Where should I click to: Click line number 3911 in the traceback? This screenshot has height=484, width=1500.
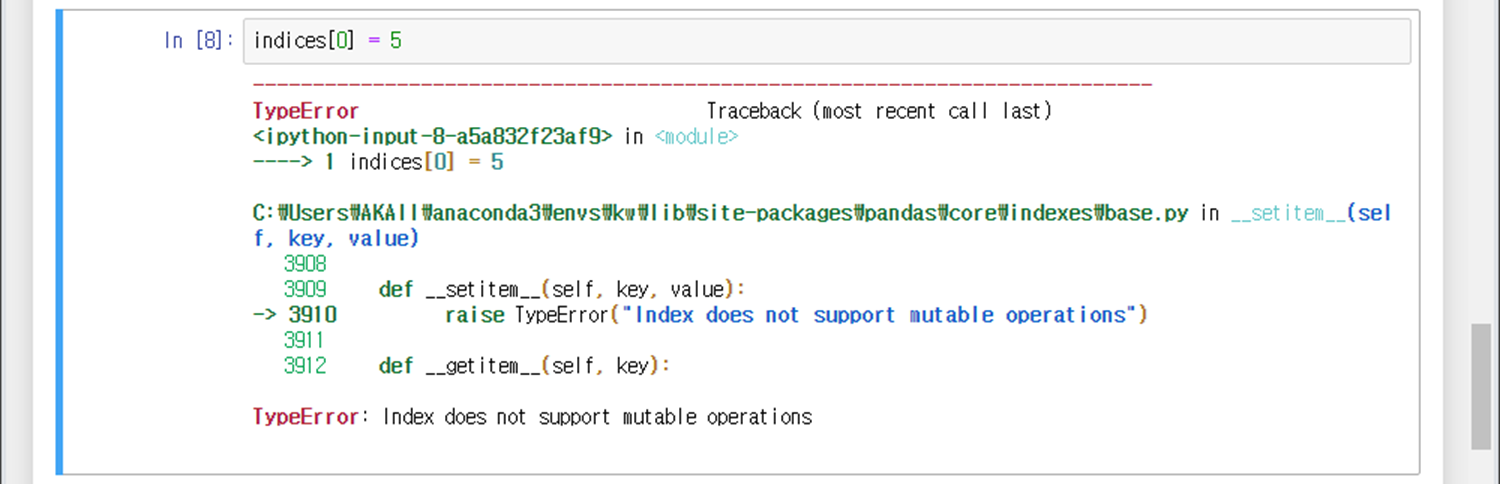point(305,341)
